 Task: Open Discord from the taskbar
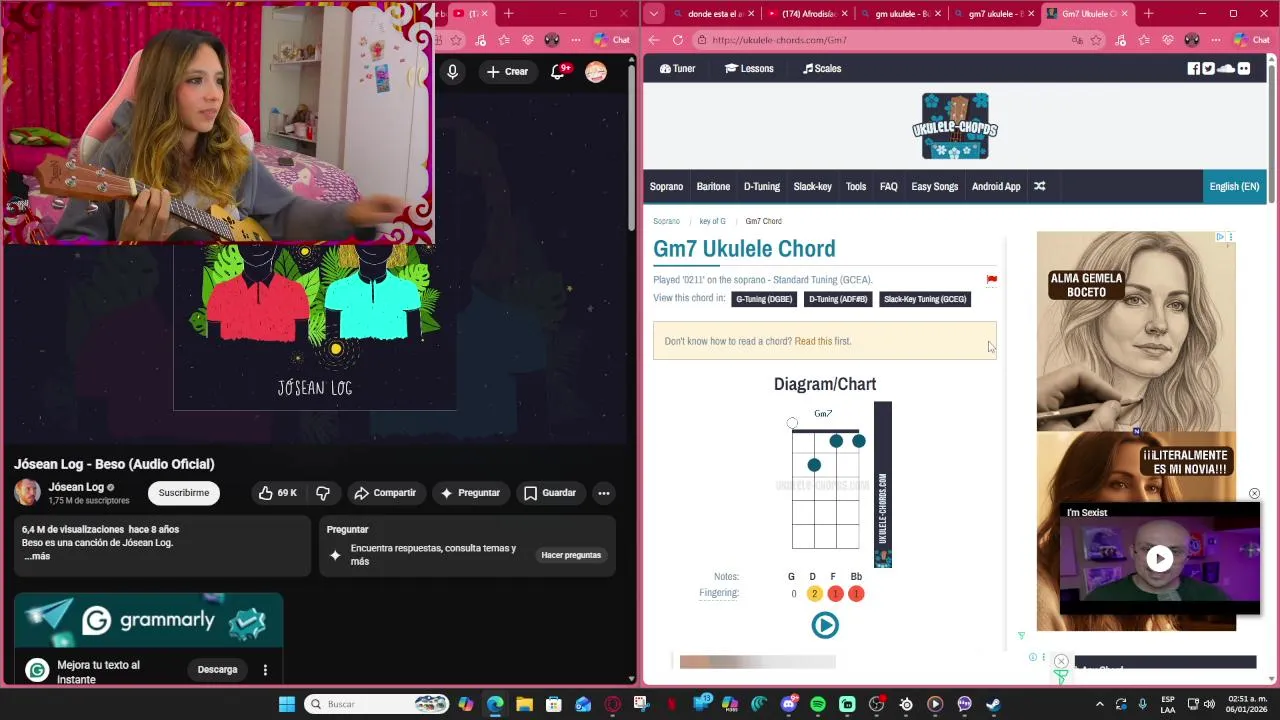tap(789, 704)
